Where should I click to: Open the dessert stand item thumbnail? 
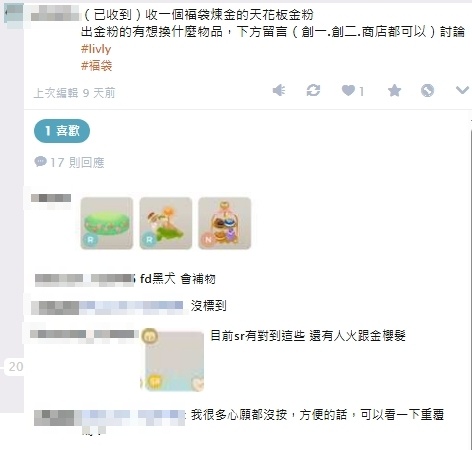[x=225, y=223]
